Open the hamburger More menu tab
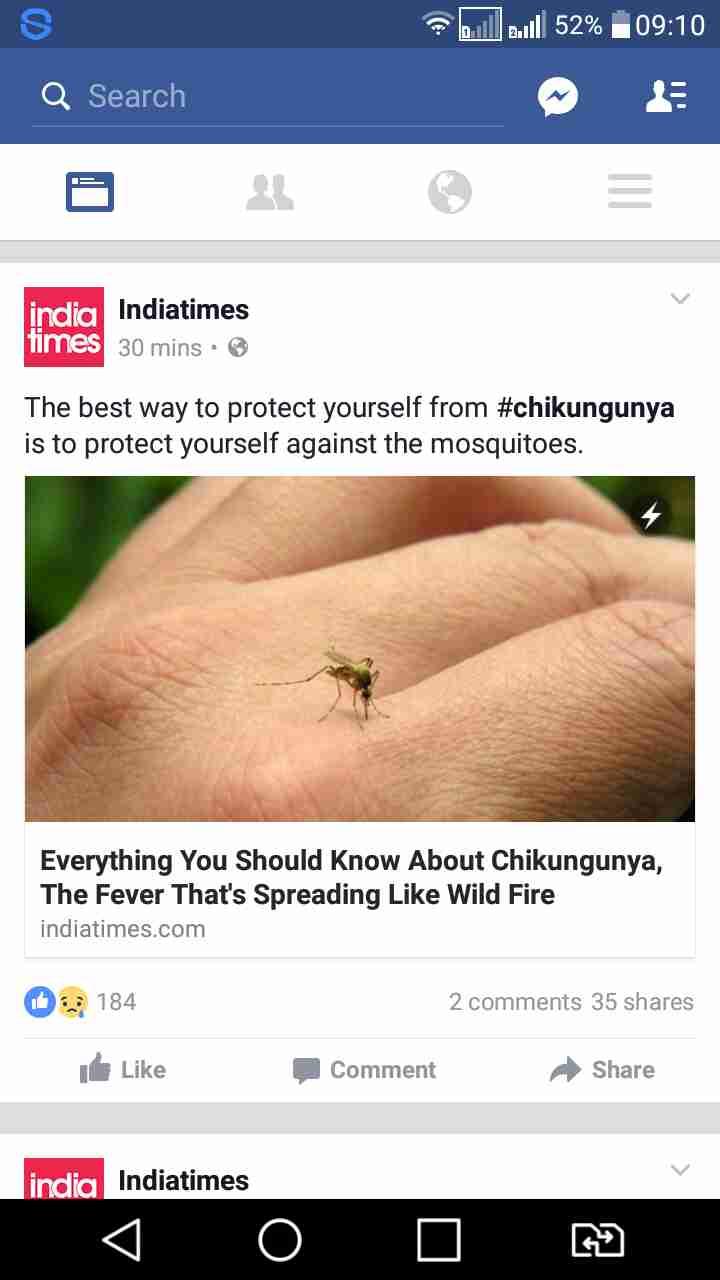 pyautogui.click(x=630, y=191)
